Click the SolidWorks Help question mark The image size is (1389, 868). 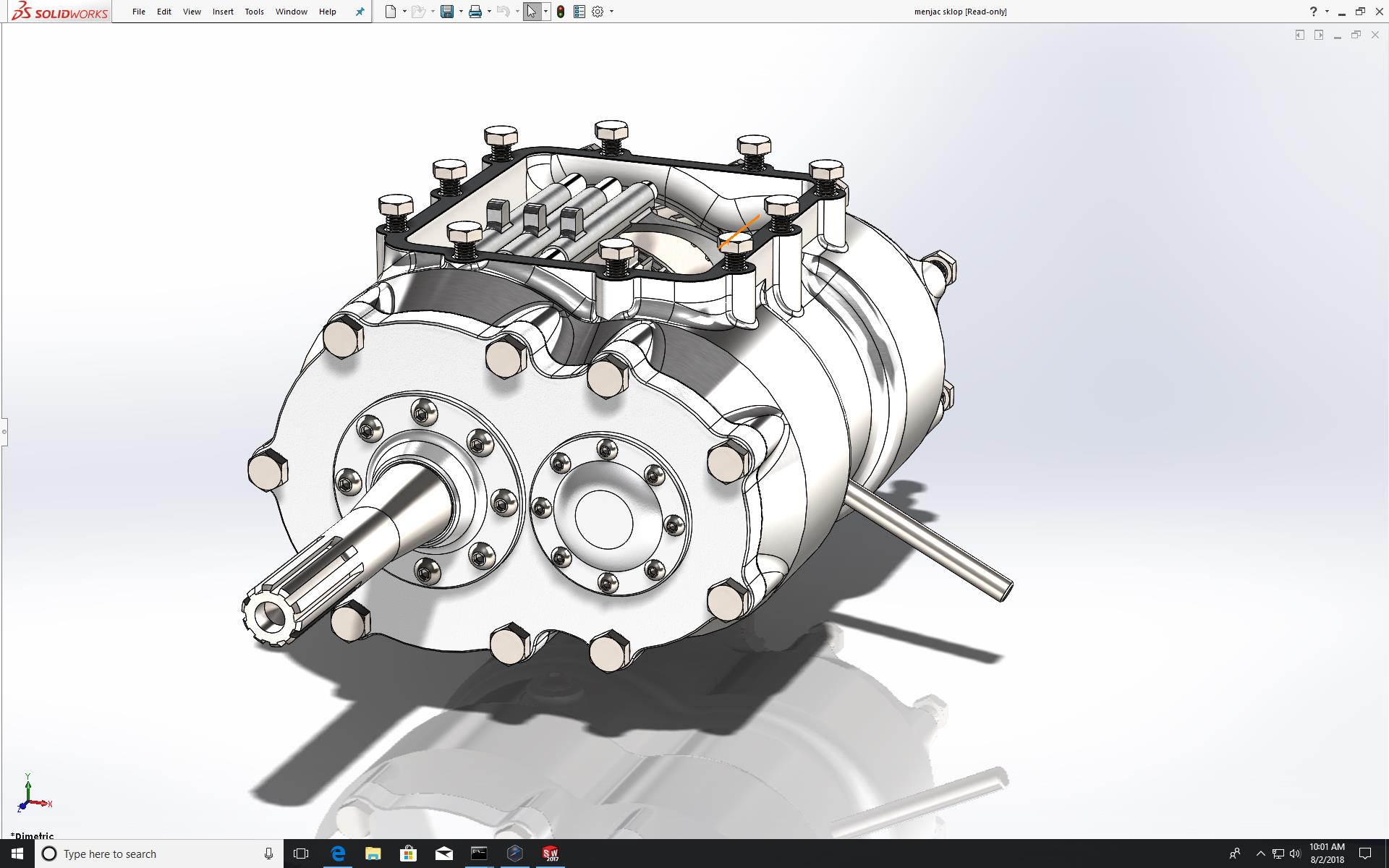click(1313, 12)
